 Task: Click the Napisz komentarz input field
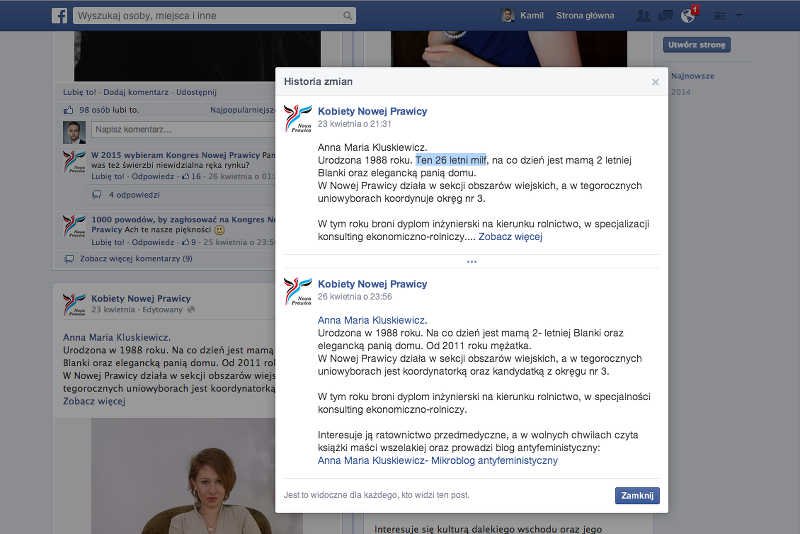[180, 130]
